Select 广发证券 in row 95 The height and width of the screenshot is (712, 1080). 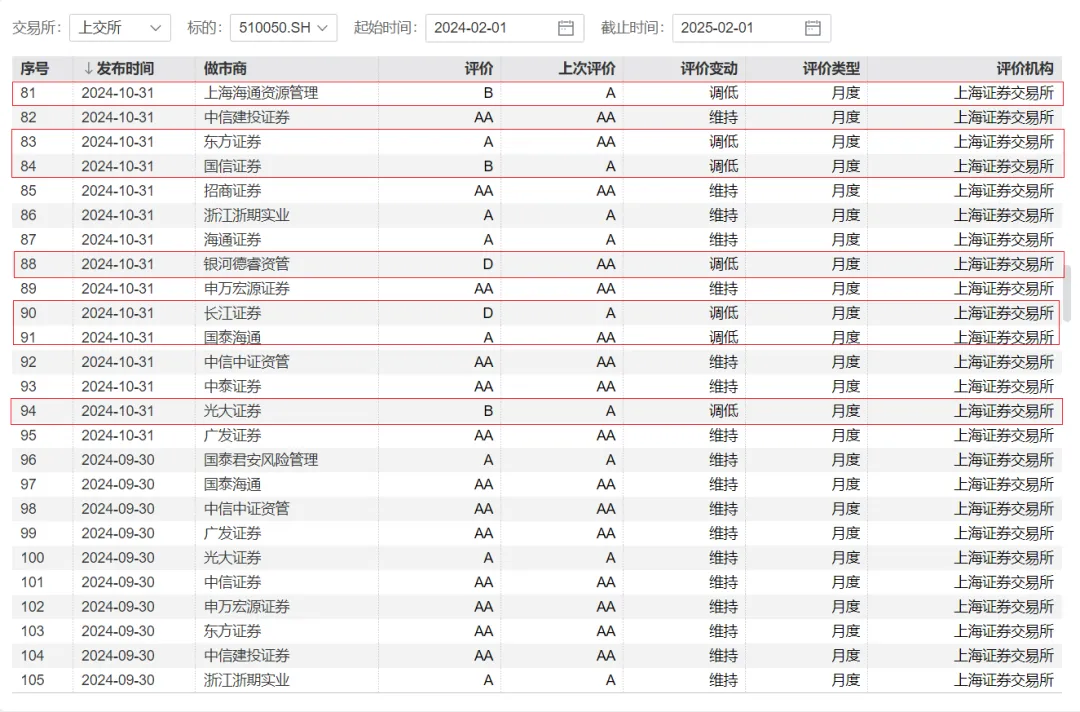point(232,435)
